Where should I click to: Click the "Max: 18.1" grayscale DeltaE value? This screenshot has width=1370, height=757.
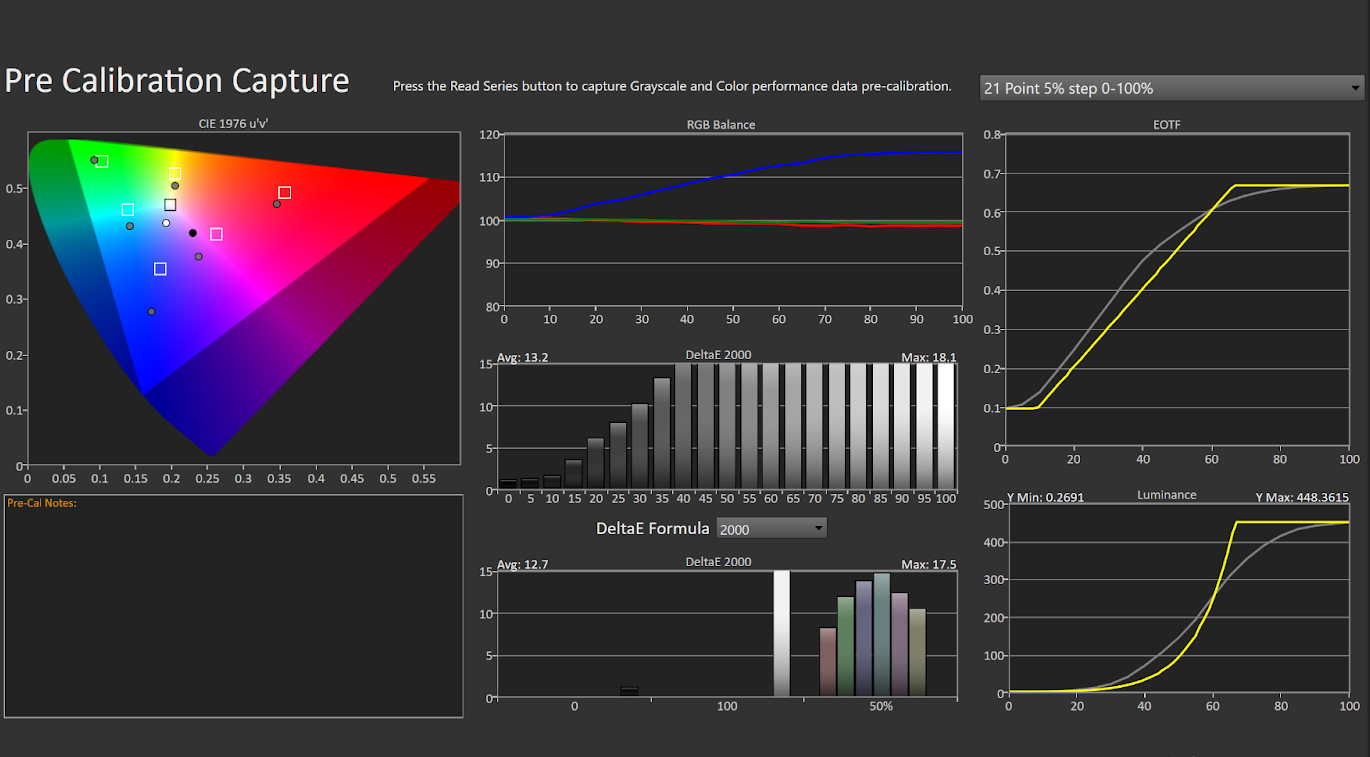(x=929, y=356)
